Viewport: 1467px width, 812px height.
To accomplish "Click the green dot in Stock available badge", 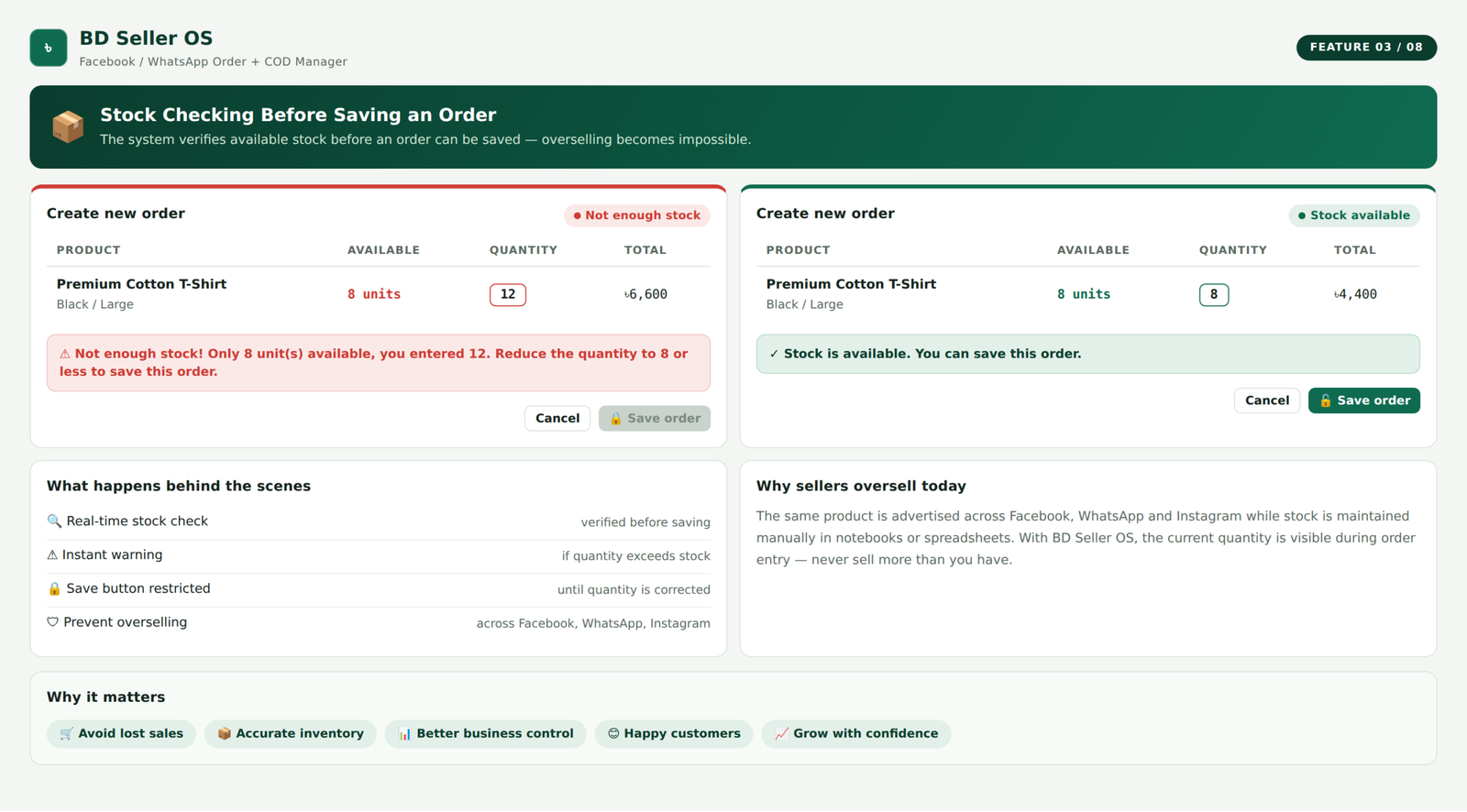I will tap(1302, 215).
